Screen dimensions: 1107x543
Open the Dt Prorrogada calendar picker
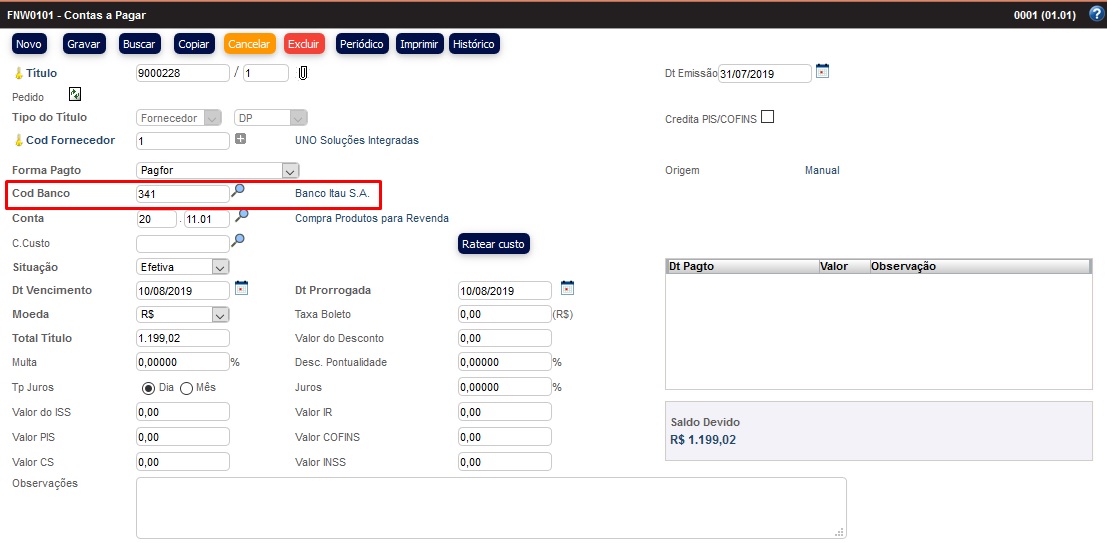click(x=567, y=288)
